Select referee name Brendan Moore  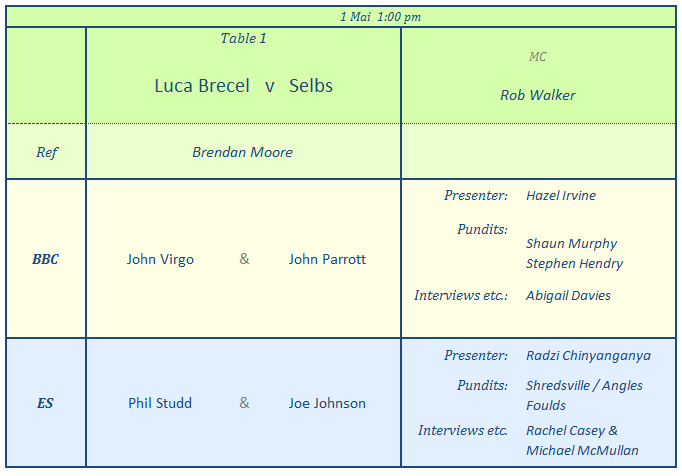(x=242, y=153)
